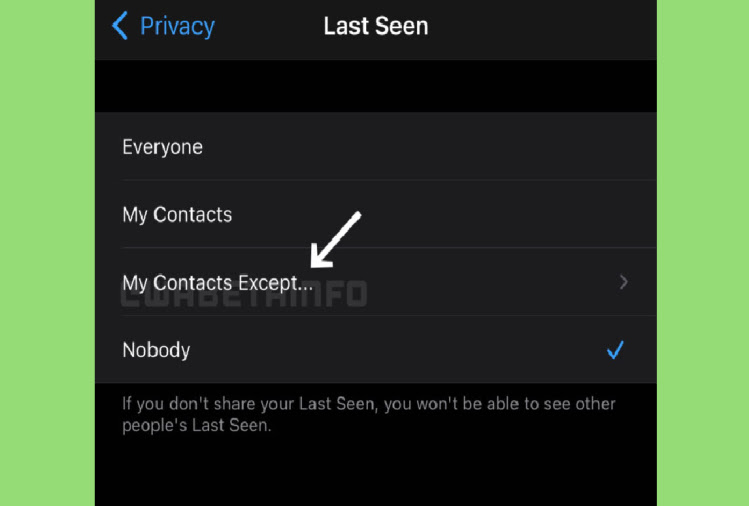749x506 pixels.
Task: Click the divider between My Contacts and Except rows
Action: click(389, 248)
